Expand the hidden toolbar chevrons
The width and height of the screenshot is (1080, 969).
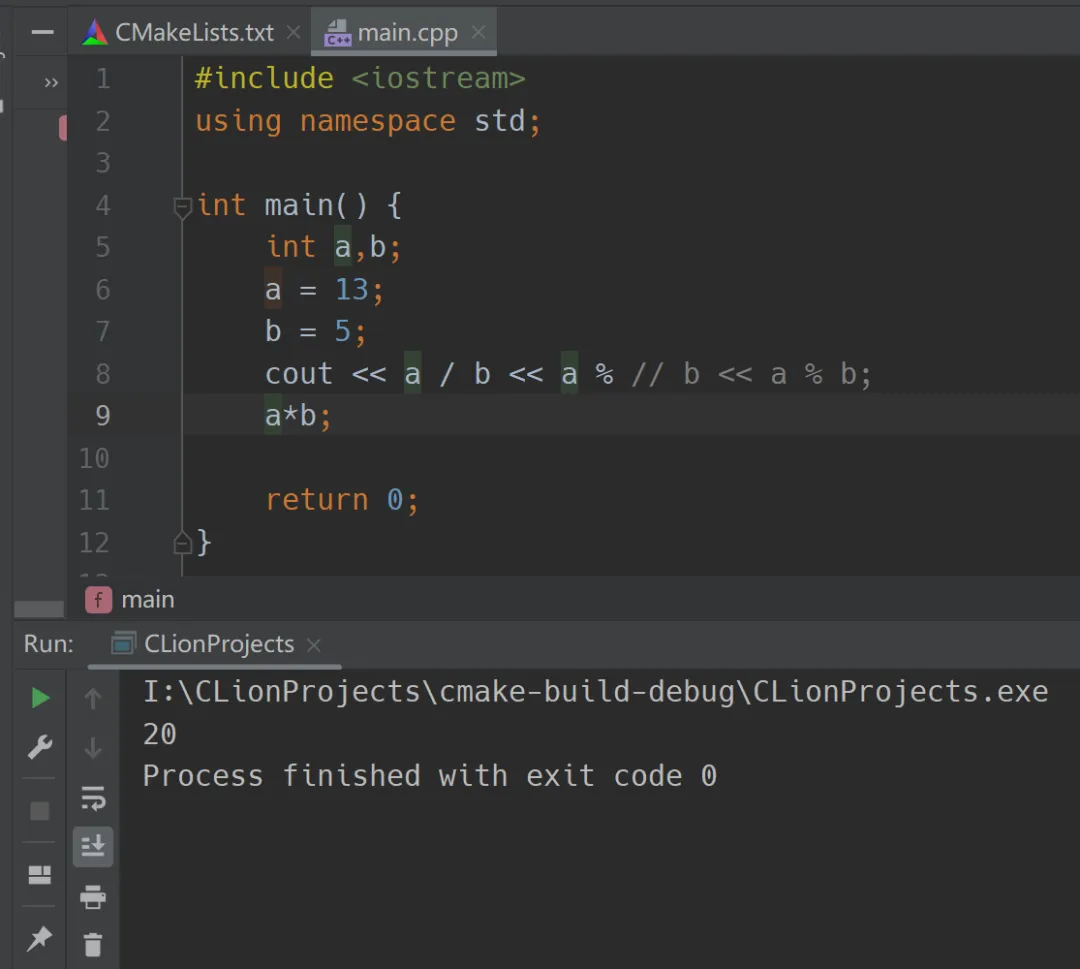(51, 83)
